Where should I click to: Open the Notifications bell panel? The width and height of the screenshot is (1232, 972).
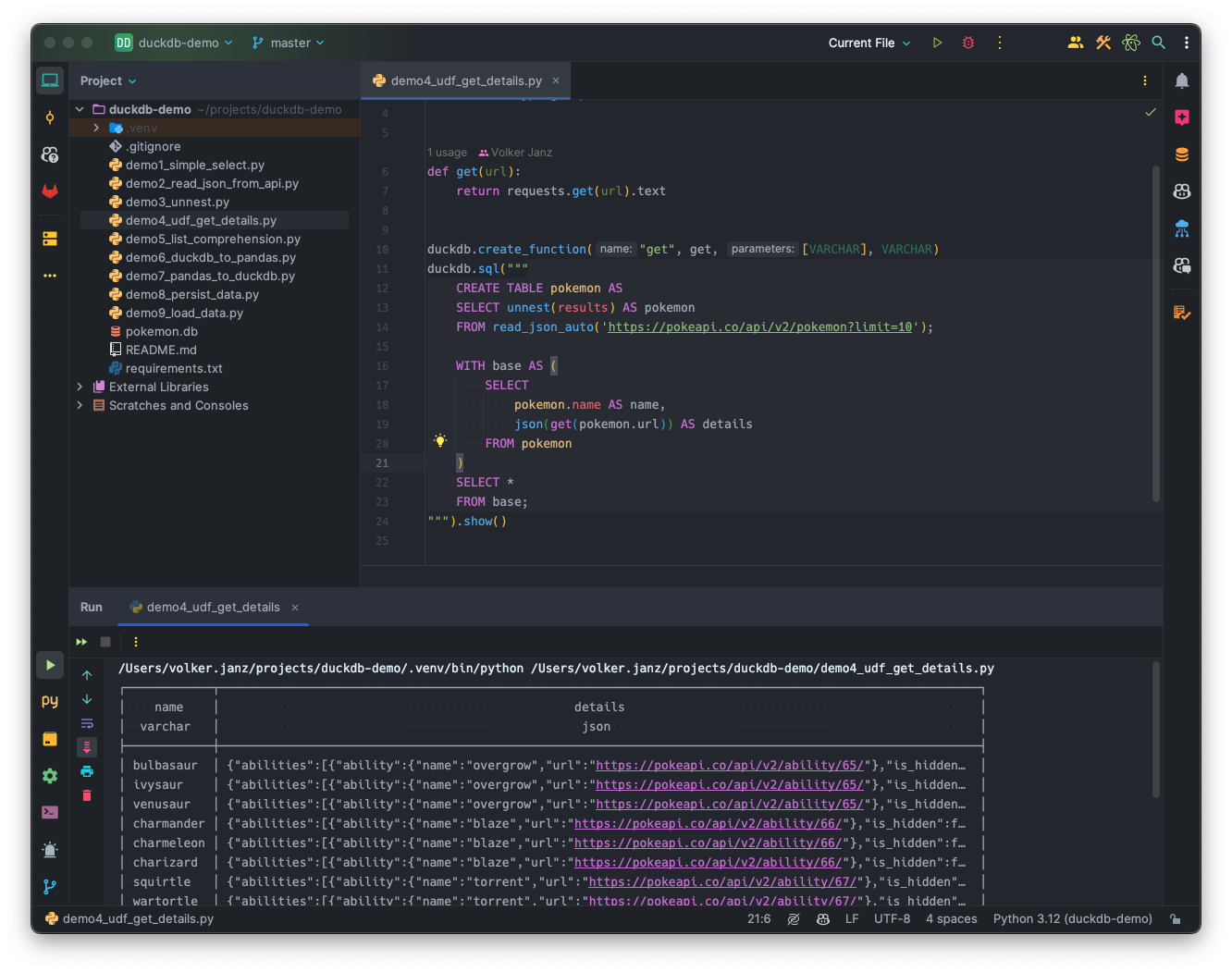[1182, 80]
